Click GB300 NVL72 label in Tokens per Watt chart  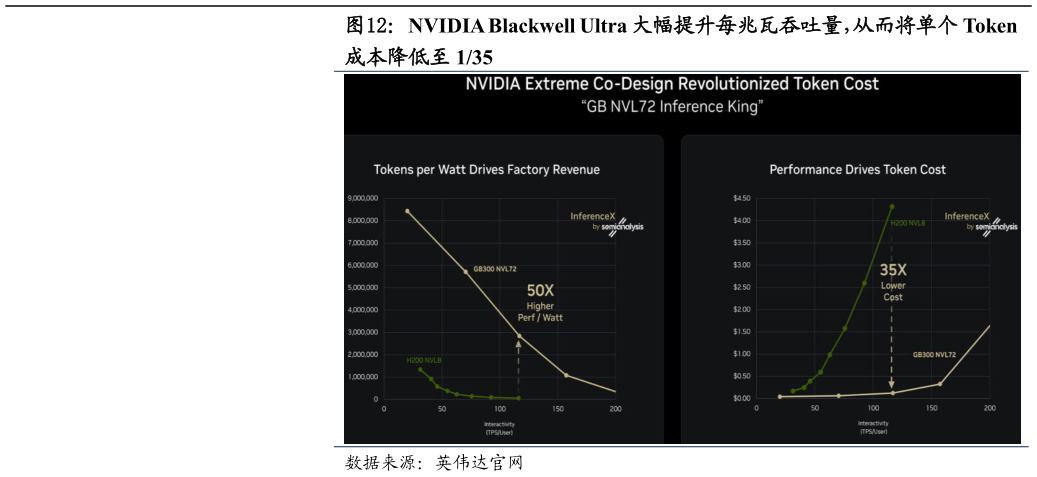(495, 270)
